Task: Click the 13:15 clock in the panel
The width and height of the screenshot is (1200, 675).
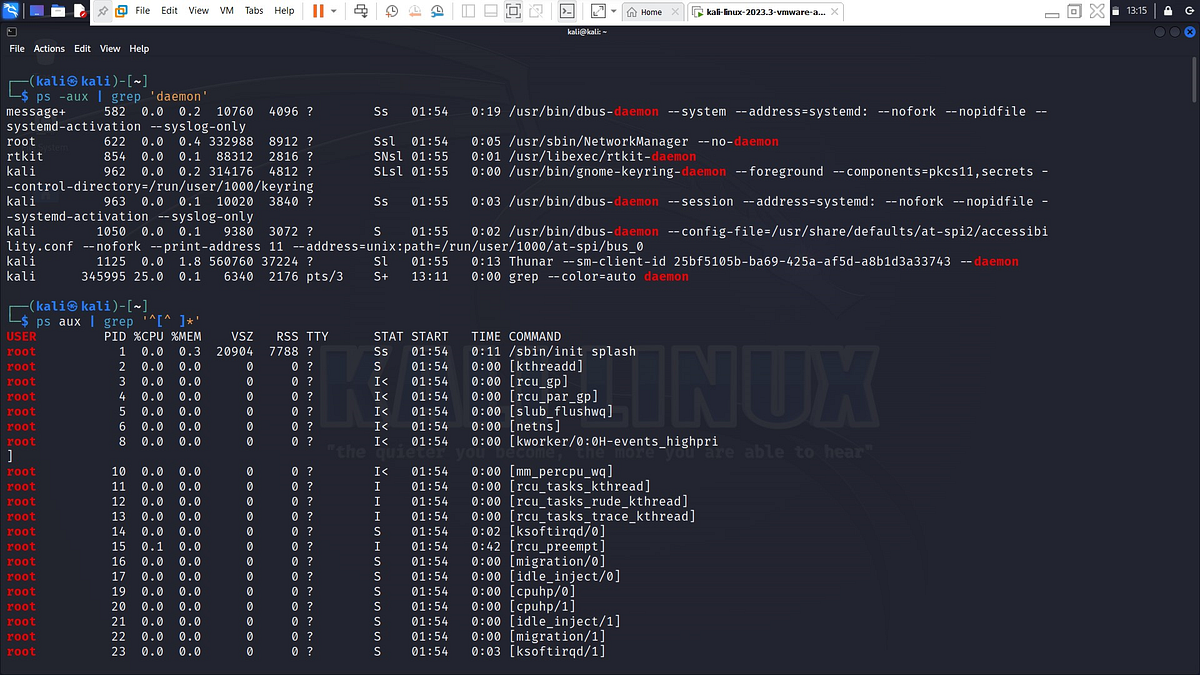Action: 1137,10
